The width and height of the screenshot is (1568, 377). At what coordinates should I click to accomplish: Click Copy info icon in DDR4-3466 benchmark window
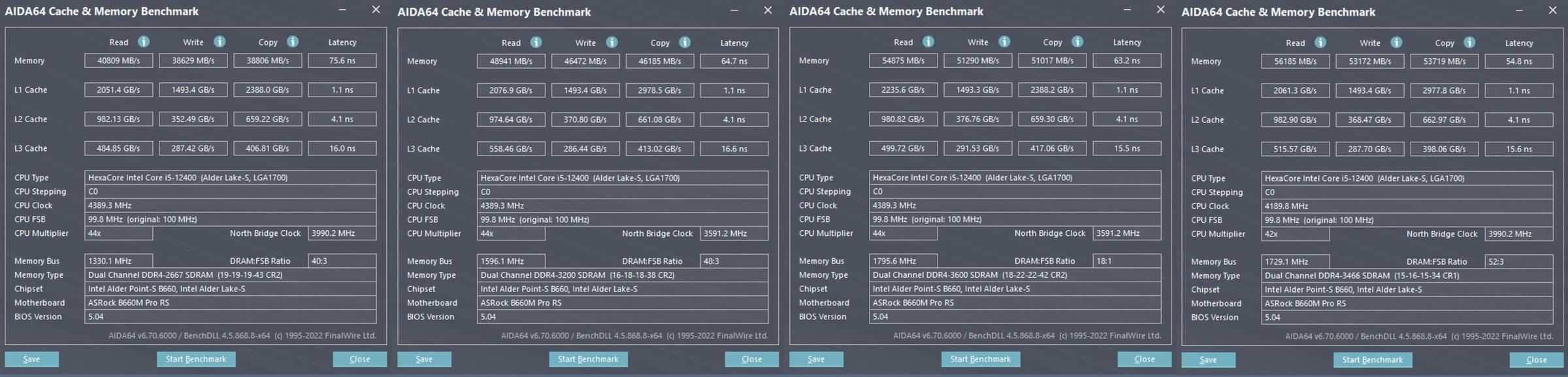(x=1469, y=42)
